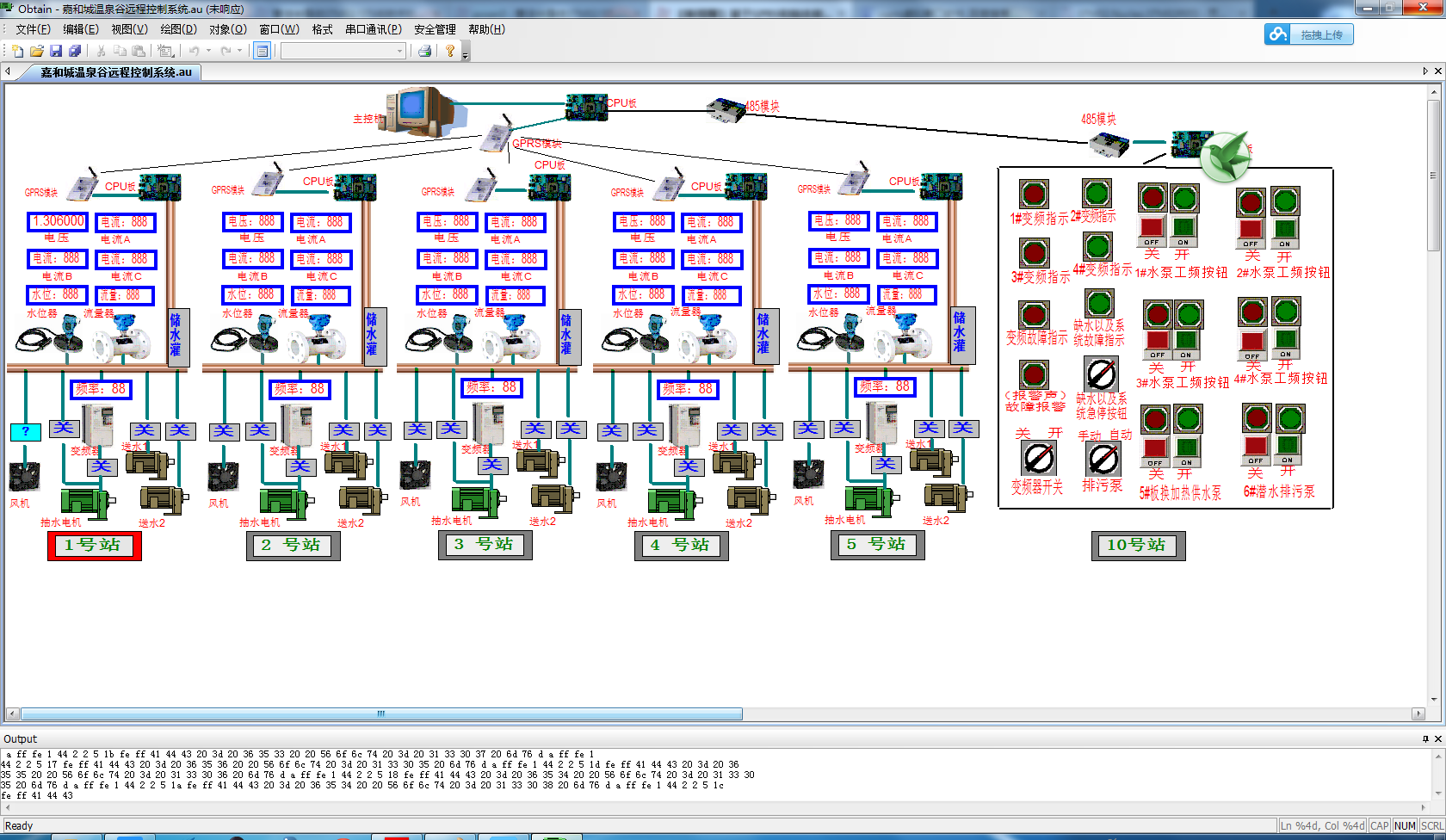Click the Save floppy toolbar icon
This screenshot has height=840, width=1446.
pos(56,51)
